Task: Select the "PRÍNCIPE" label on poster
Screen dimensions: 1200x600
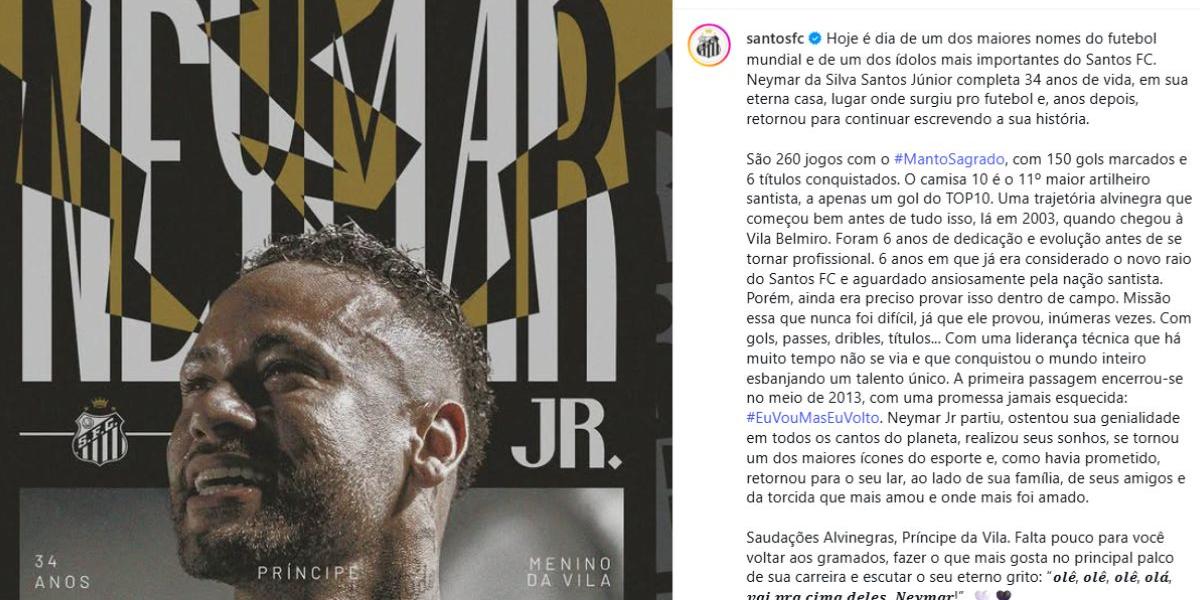Action: click(x=309, y=573)
